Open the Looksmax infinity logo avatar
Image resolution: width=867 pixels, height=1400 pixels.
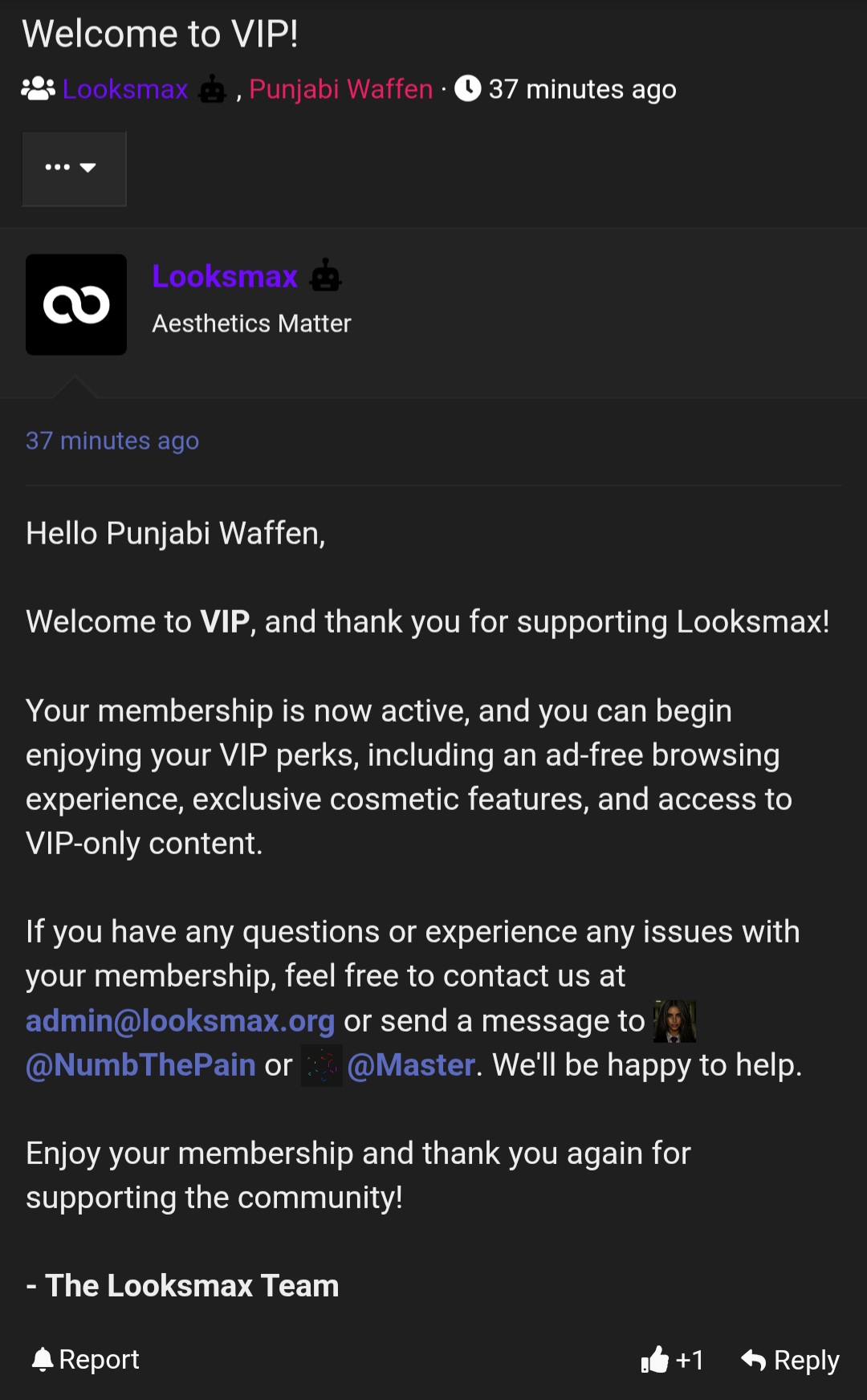click(x=76, y=305)
